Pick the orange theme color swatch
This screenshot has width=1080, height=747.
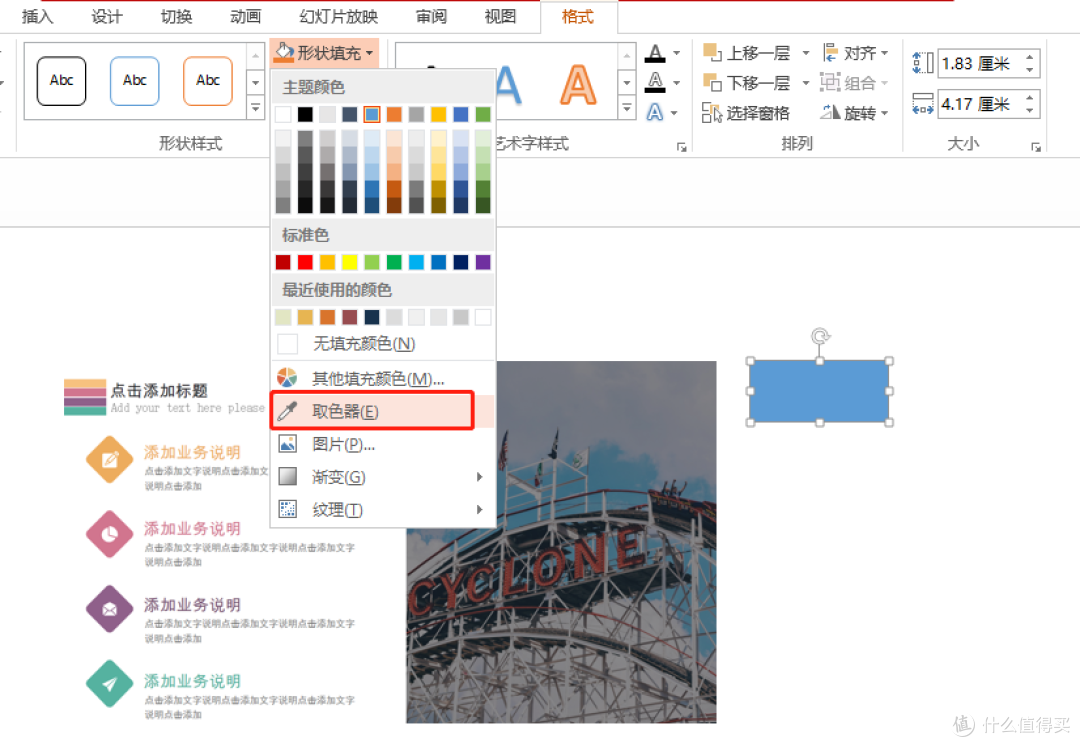[394, 114]
